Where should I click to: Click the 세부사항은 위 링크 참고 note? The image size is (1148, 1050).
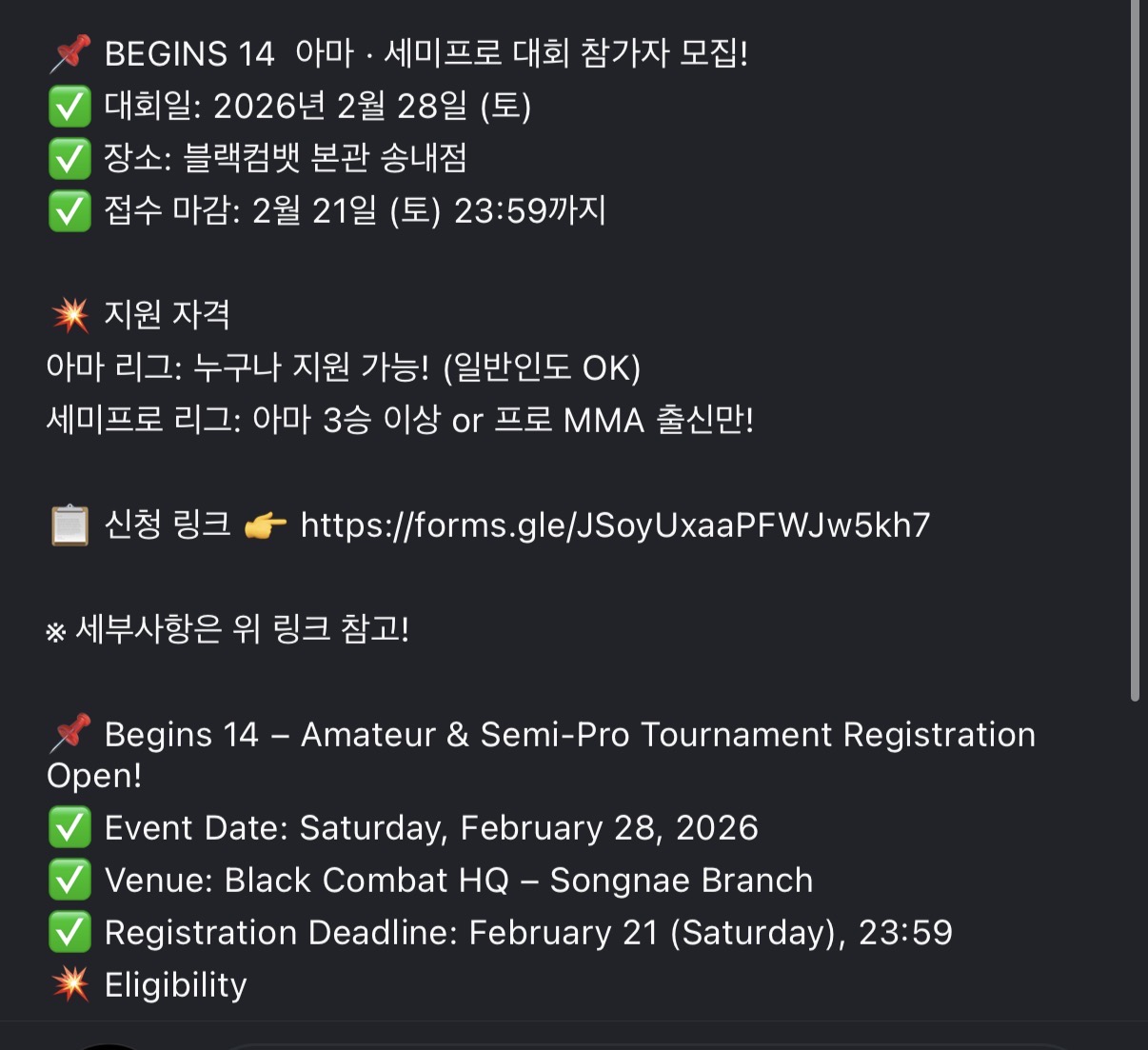coord(228,629)
